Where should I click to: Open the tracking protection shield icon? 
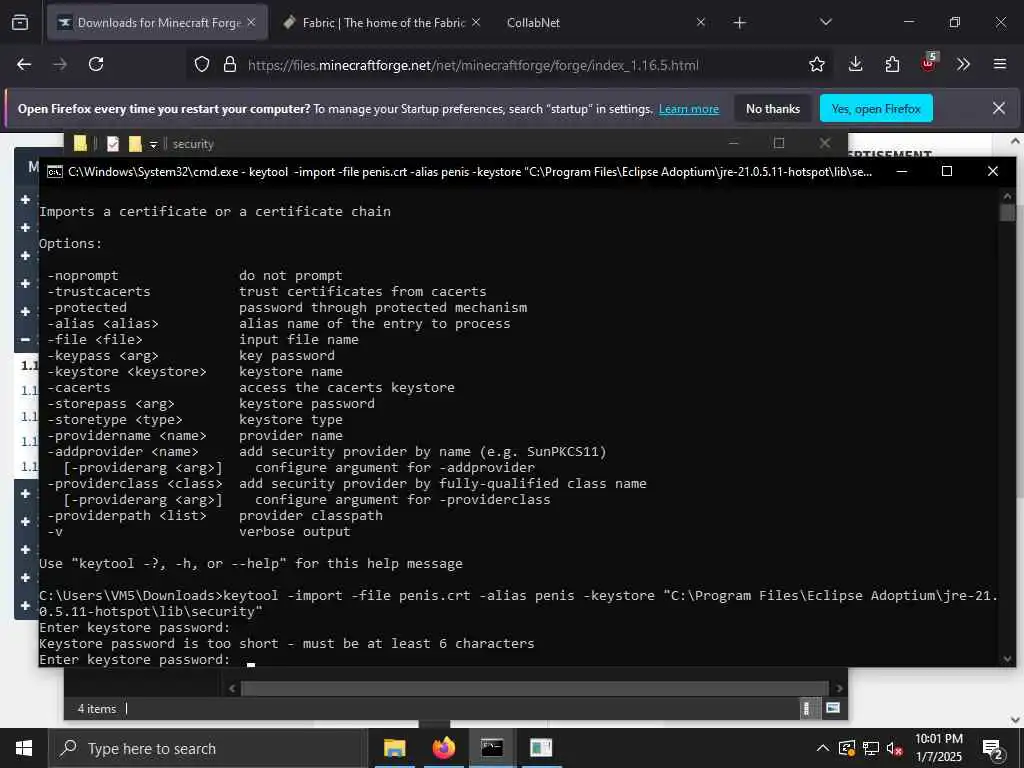pos(202,65)
